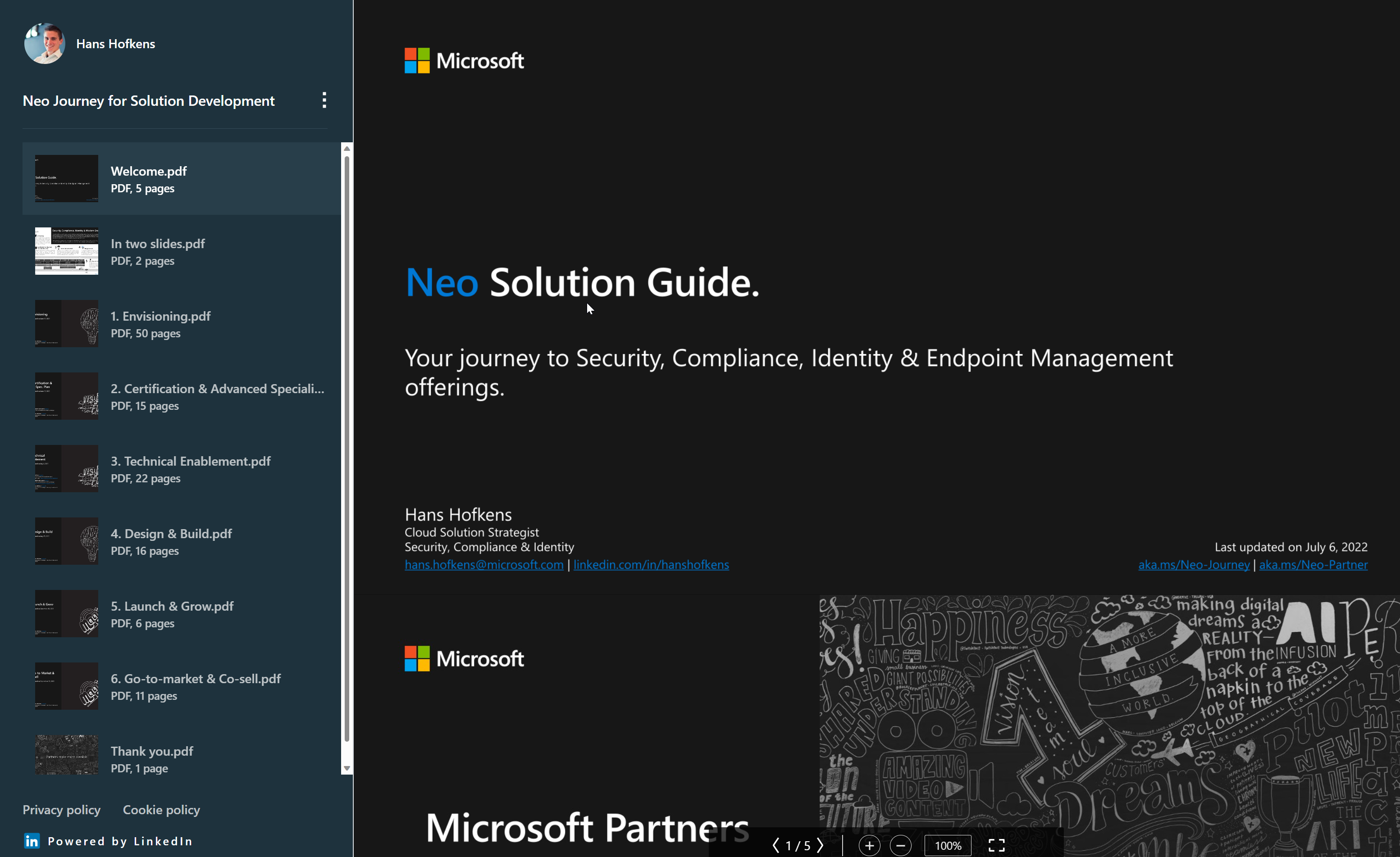The height and width of the screenshot is (857, 1400).
Task: Open 6. Go-to-market & Co-sell.pdf
Action: point(181,687)
